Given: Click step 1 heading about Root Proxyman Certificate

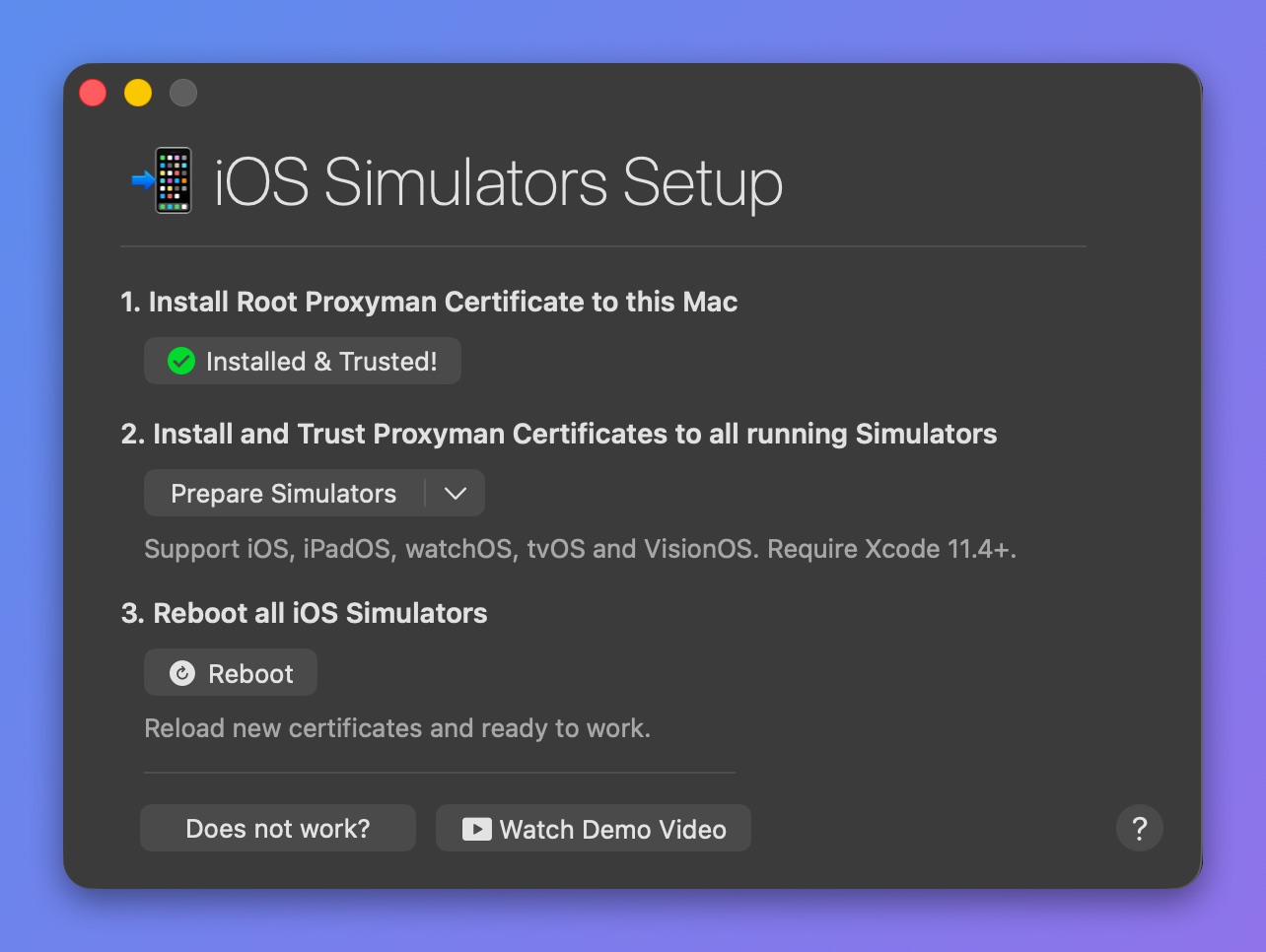Looking at the screenshot, I should tap(429, 302).
